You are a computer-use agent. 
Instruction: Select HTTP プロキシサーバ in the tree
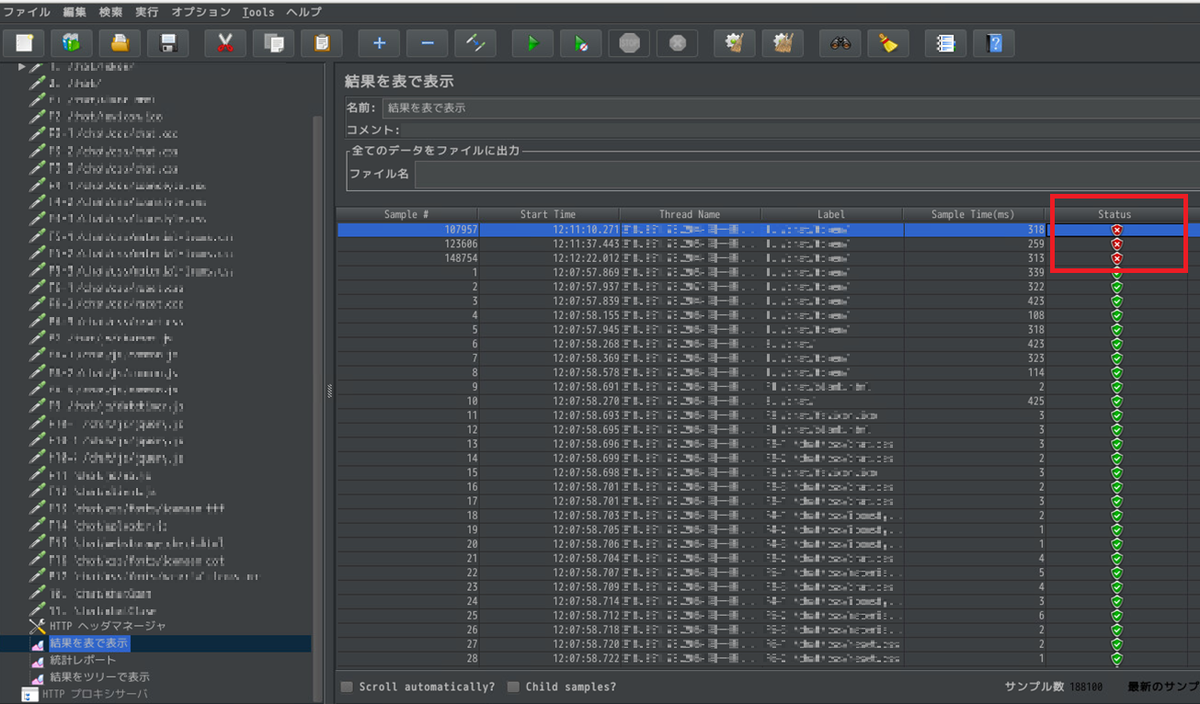96,693
